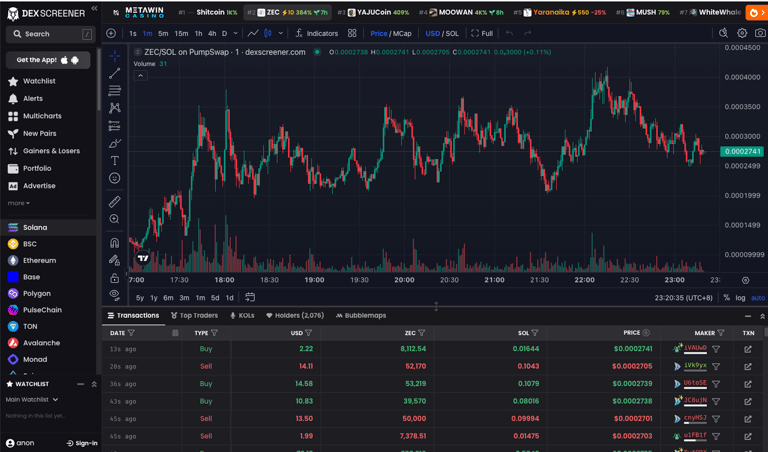Open the Bubblemaps tab

click(x=361, y=316)
